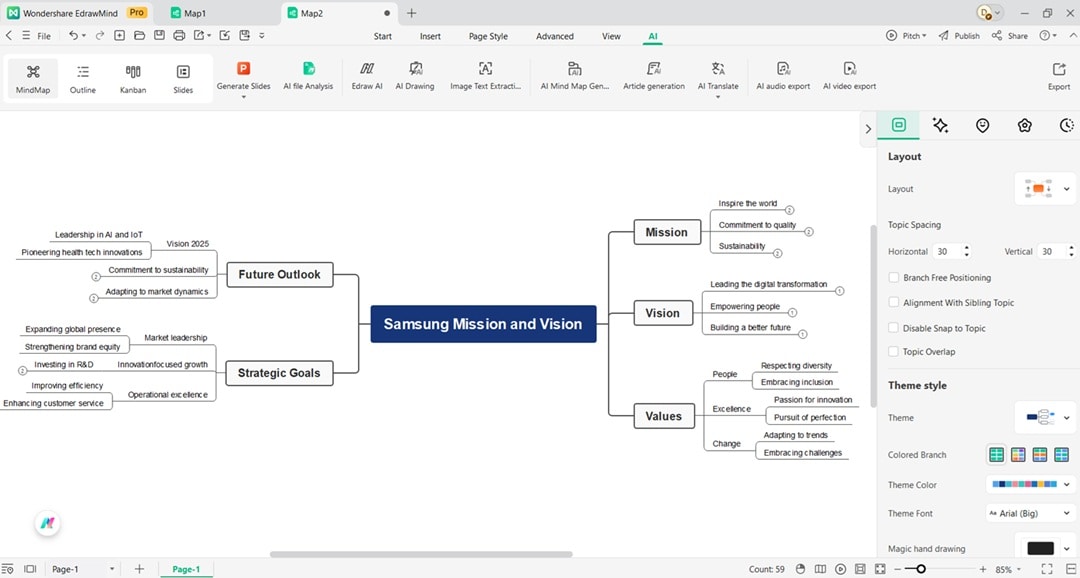
Task: Open the Kanban view
Action: (x=133, y=77)
